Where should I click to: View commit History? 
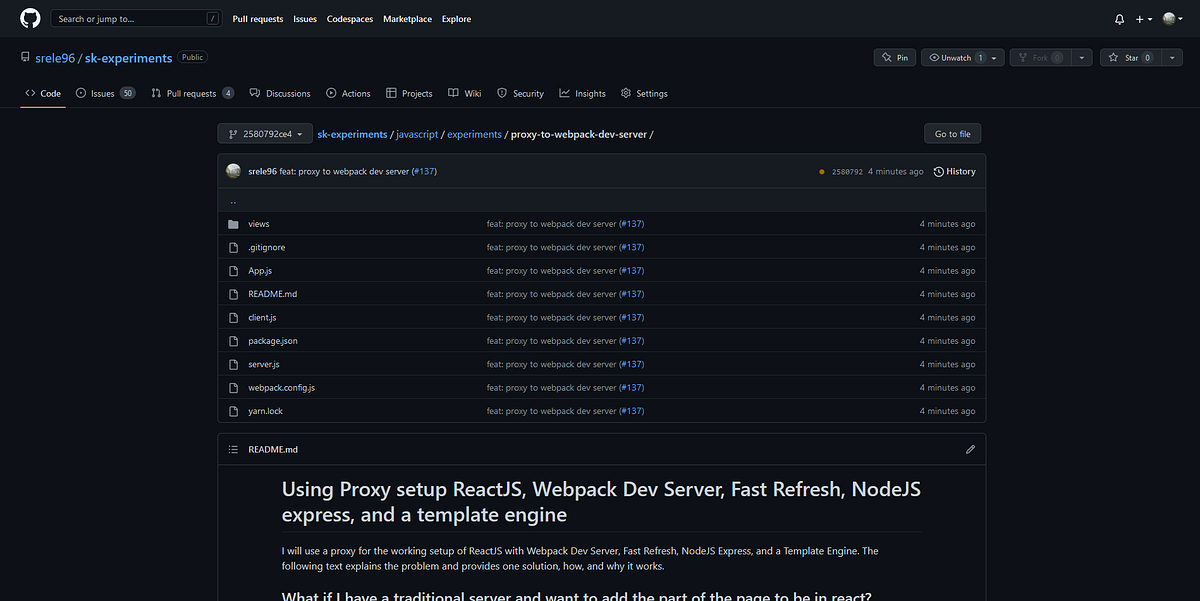point(954,171)
